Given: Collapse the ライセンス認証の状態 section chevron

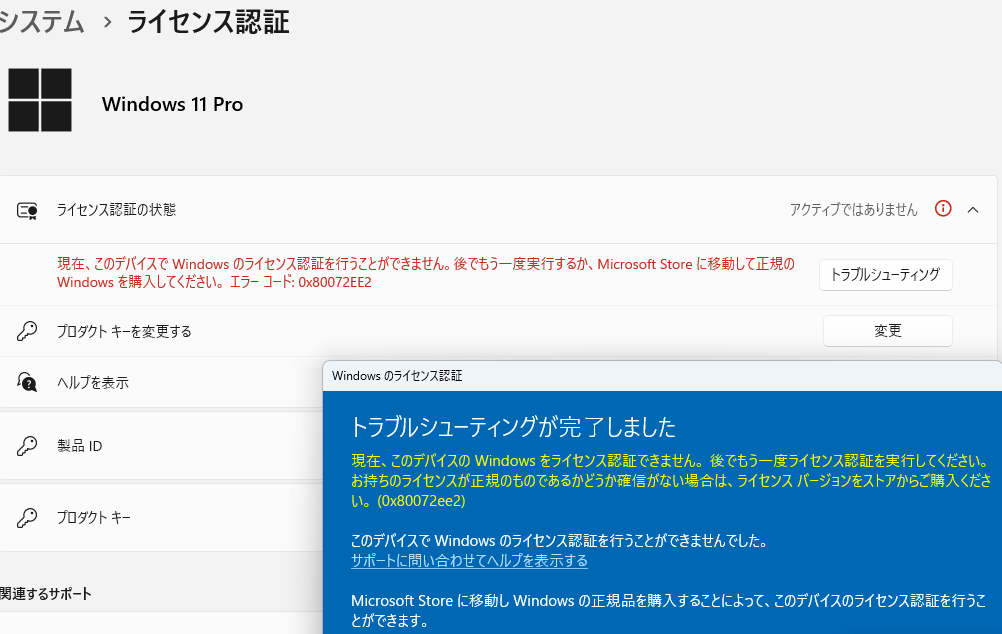Looking at the screenshot, I should (973, 208).
